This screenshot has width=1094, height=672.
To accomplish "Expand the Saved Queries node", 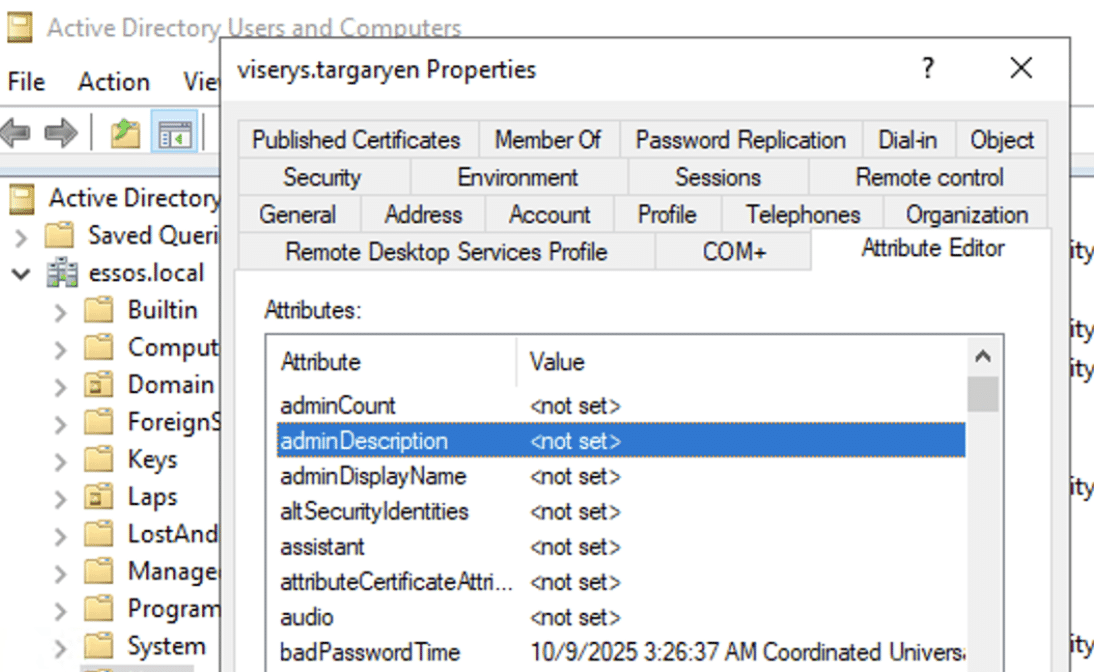I will [x=22, y=236].
